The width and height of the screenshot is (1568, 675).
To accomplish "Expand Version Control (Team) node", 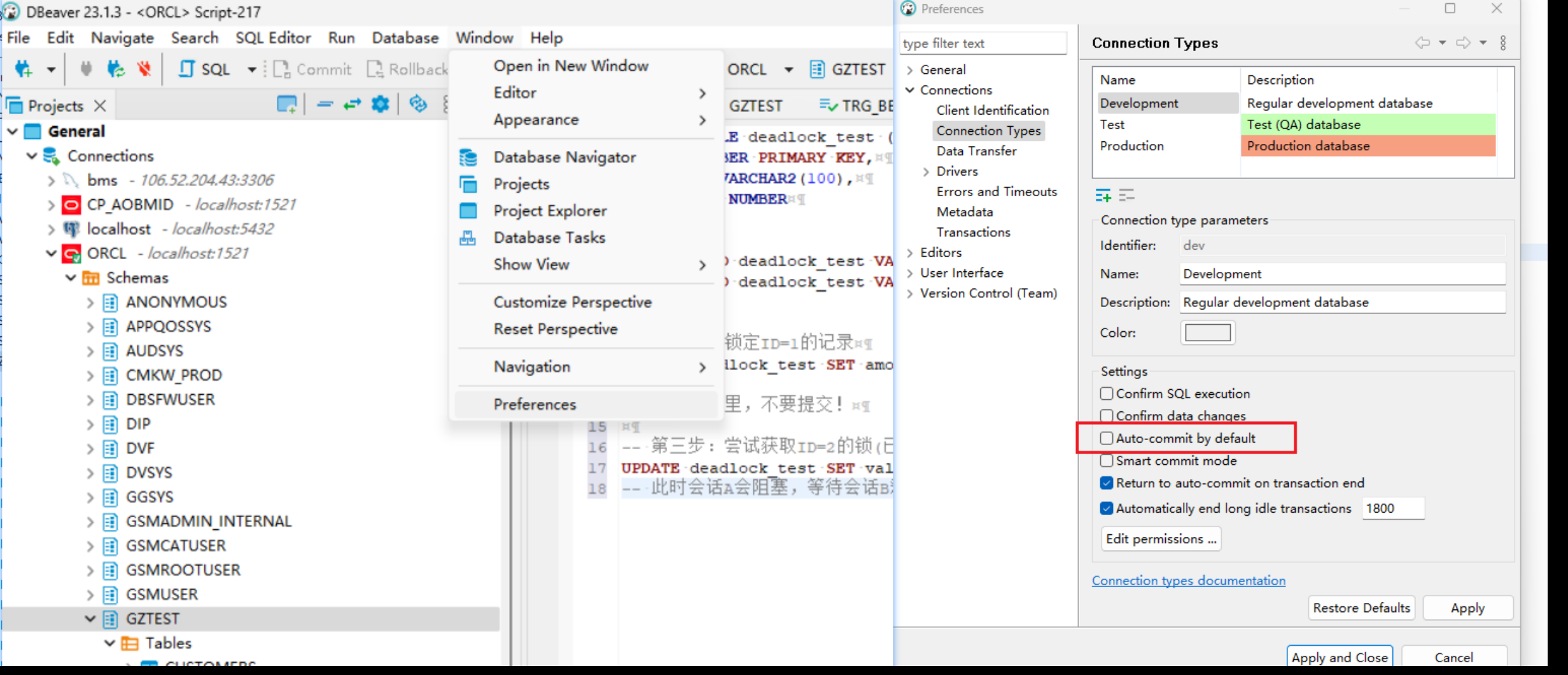I will point(910,294).
